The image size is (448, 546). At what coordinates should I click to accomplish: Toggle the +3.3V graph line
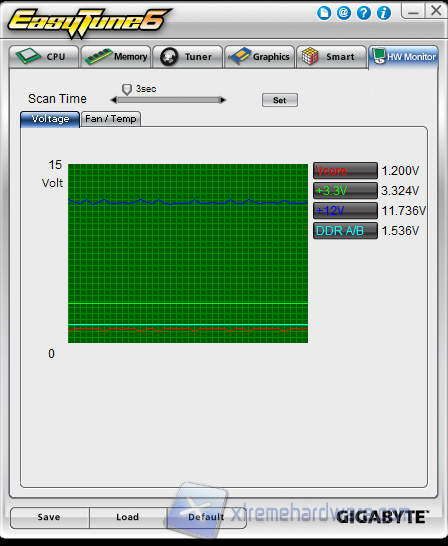(345, 190)
